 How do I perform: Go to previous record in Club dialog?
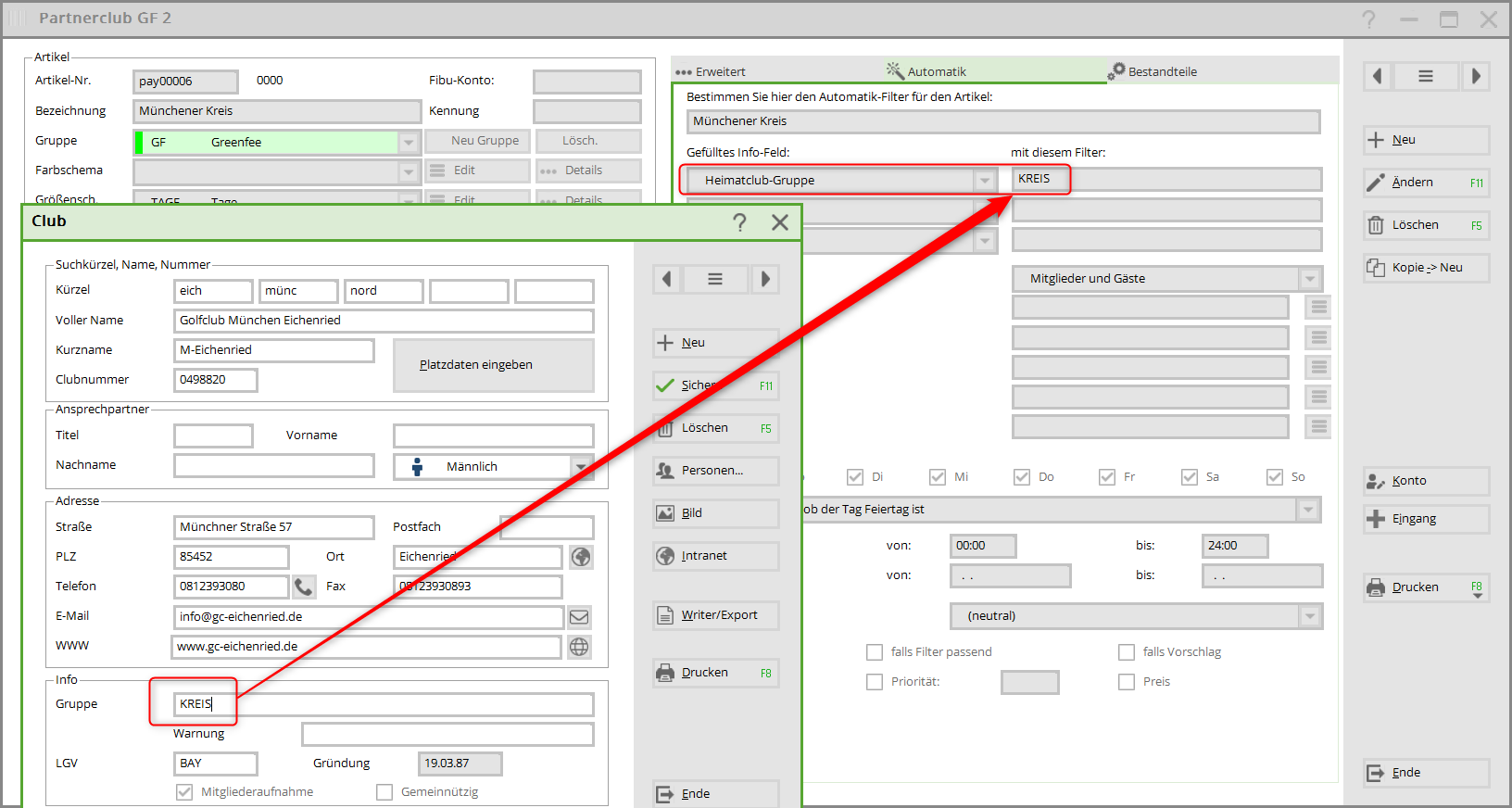[666, 279]
